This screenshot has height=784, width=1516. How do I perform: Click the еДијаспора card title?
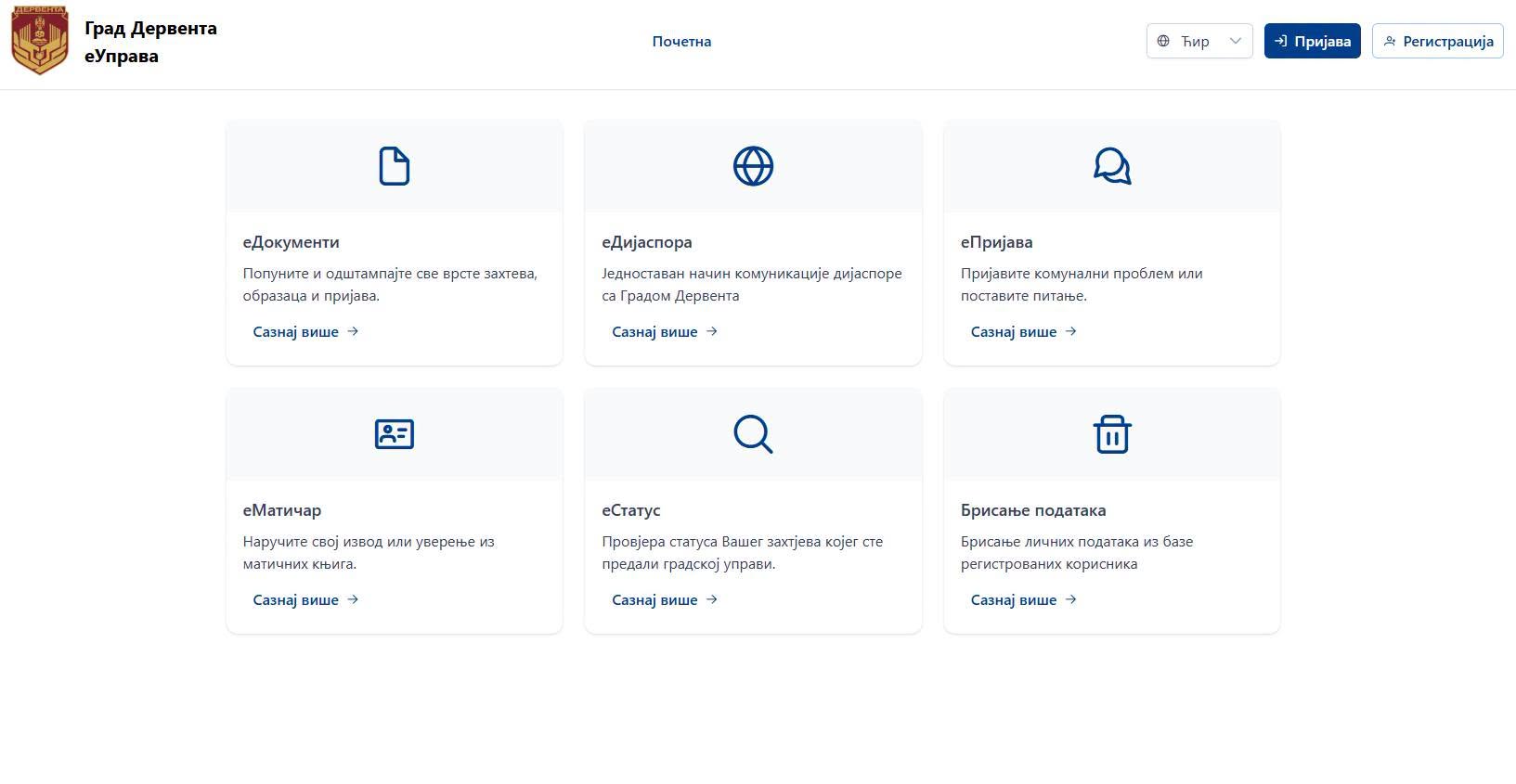tap(647, 242)
